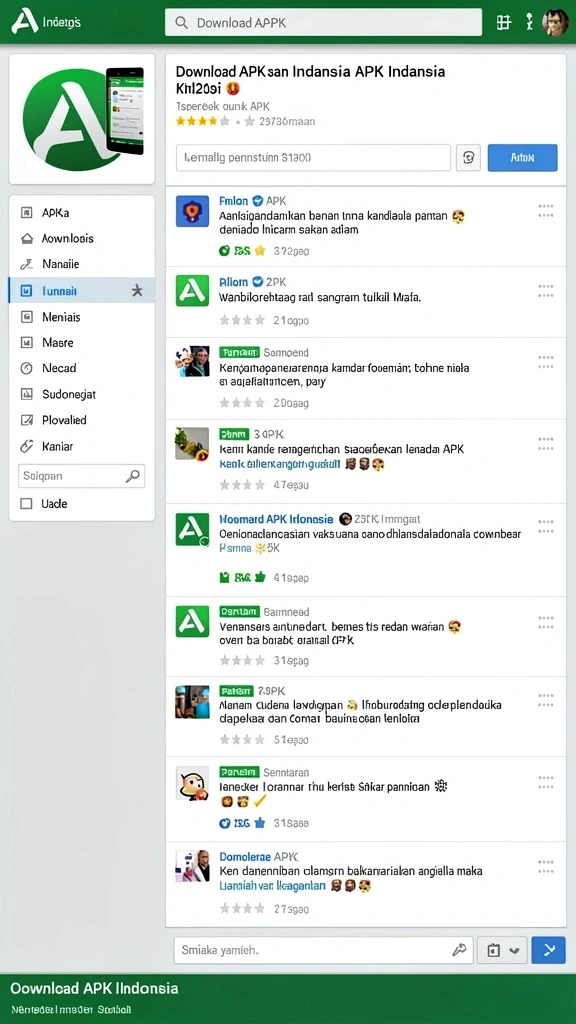The image size is (576, 1024).
Task: Click the Download APPK search field
Action: point(323,22)
